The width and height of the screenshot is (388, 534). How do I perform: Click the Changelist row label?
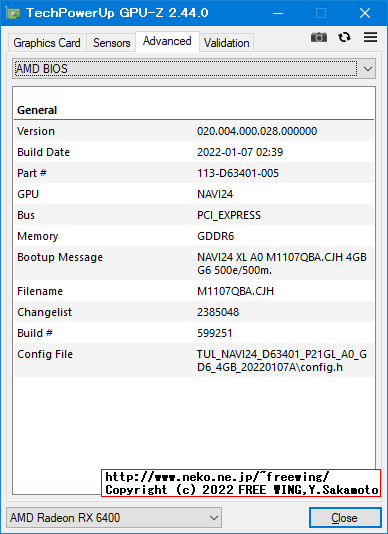click(45, 312)
